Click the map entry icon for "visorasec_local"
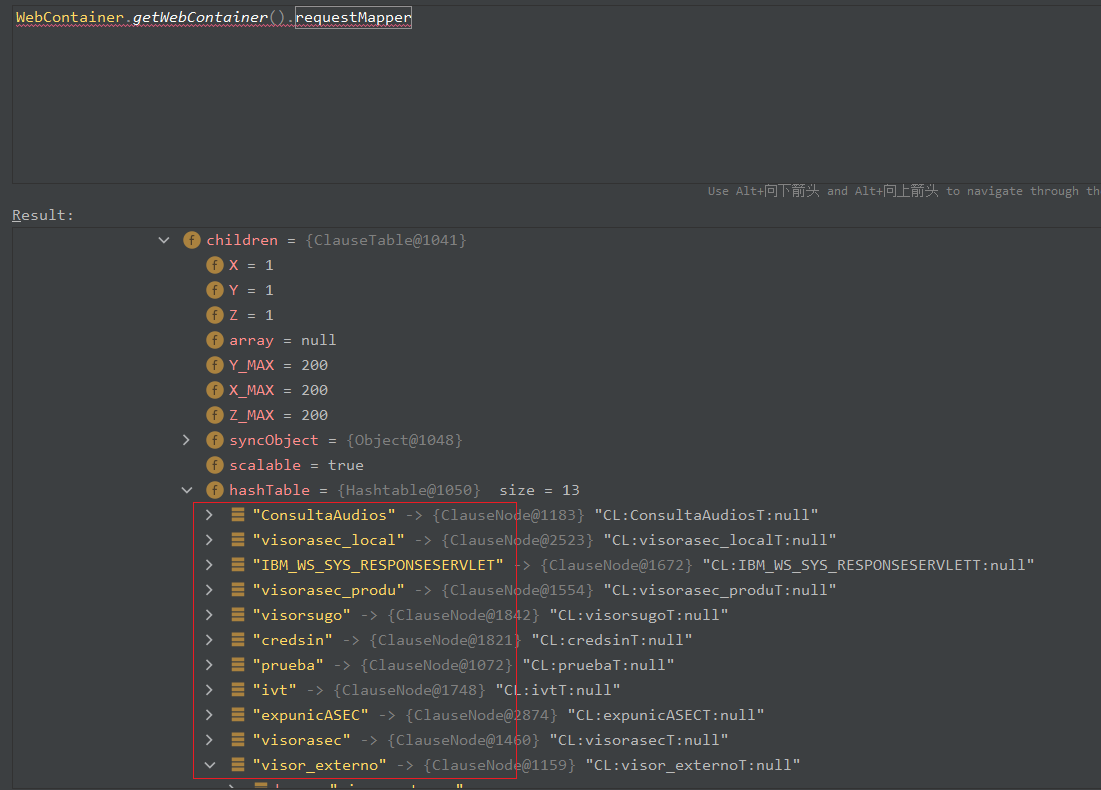Image resolution: width=1101 pixels, height=790 pixels. (238, 540)
